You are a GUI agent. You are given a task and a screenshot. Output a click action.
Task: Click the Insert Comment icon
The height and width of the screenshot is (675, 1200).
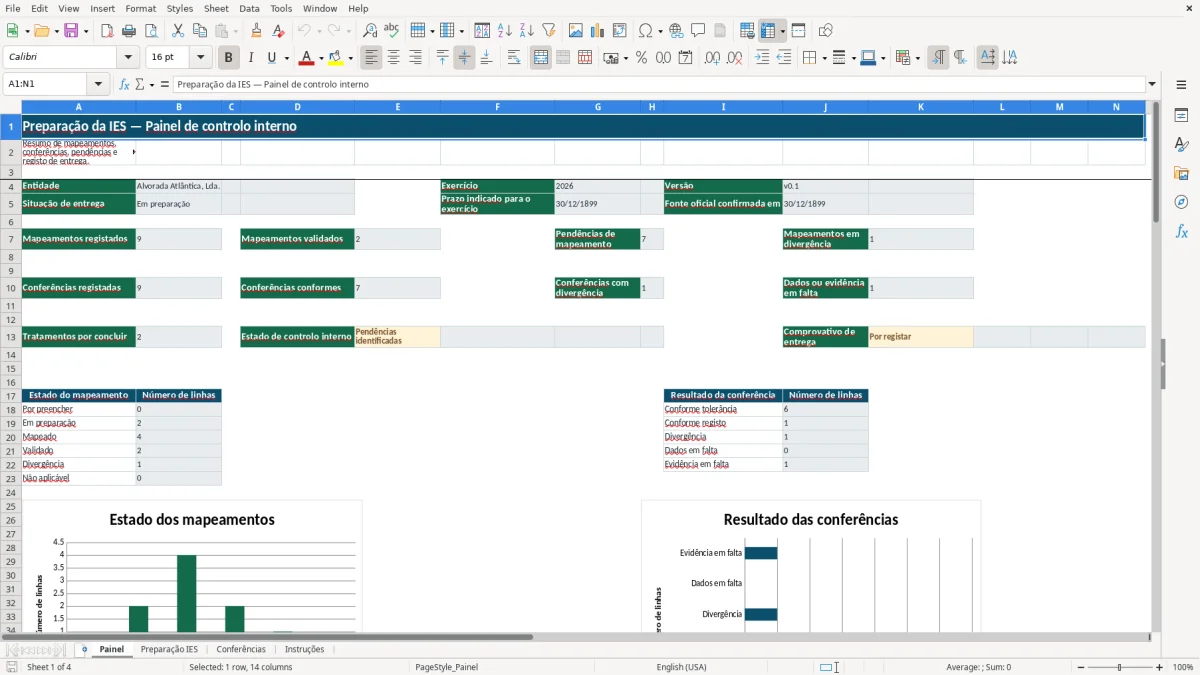(x=698, y=31)
